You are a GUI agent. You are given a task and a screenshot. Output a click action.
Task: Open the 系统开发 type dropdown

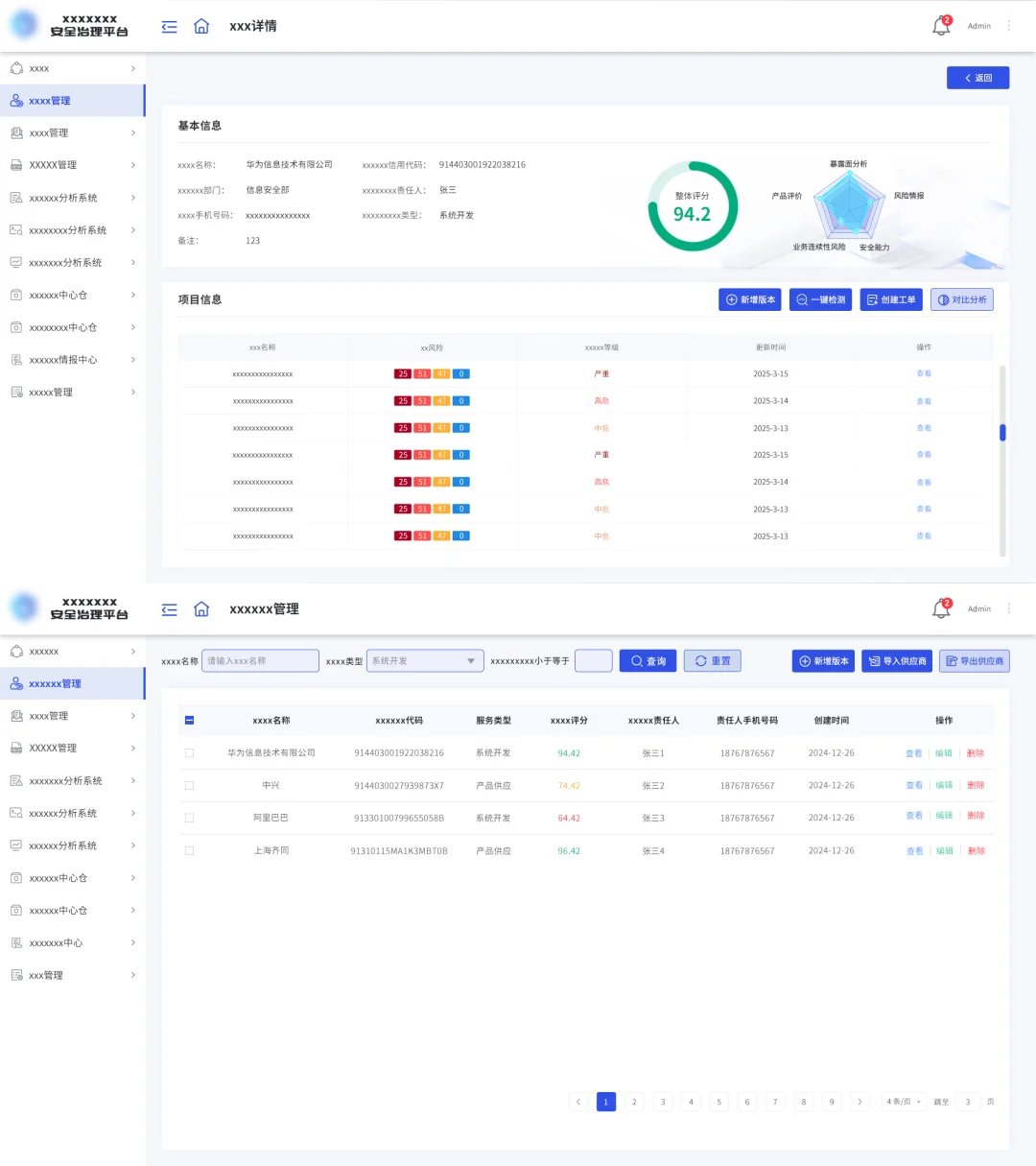click(425, 660)
